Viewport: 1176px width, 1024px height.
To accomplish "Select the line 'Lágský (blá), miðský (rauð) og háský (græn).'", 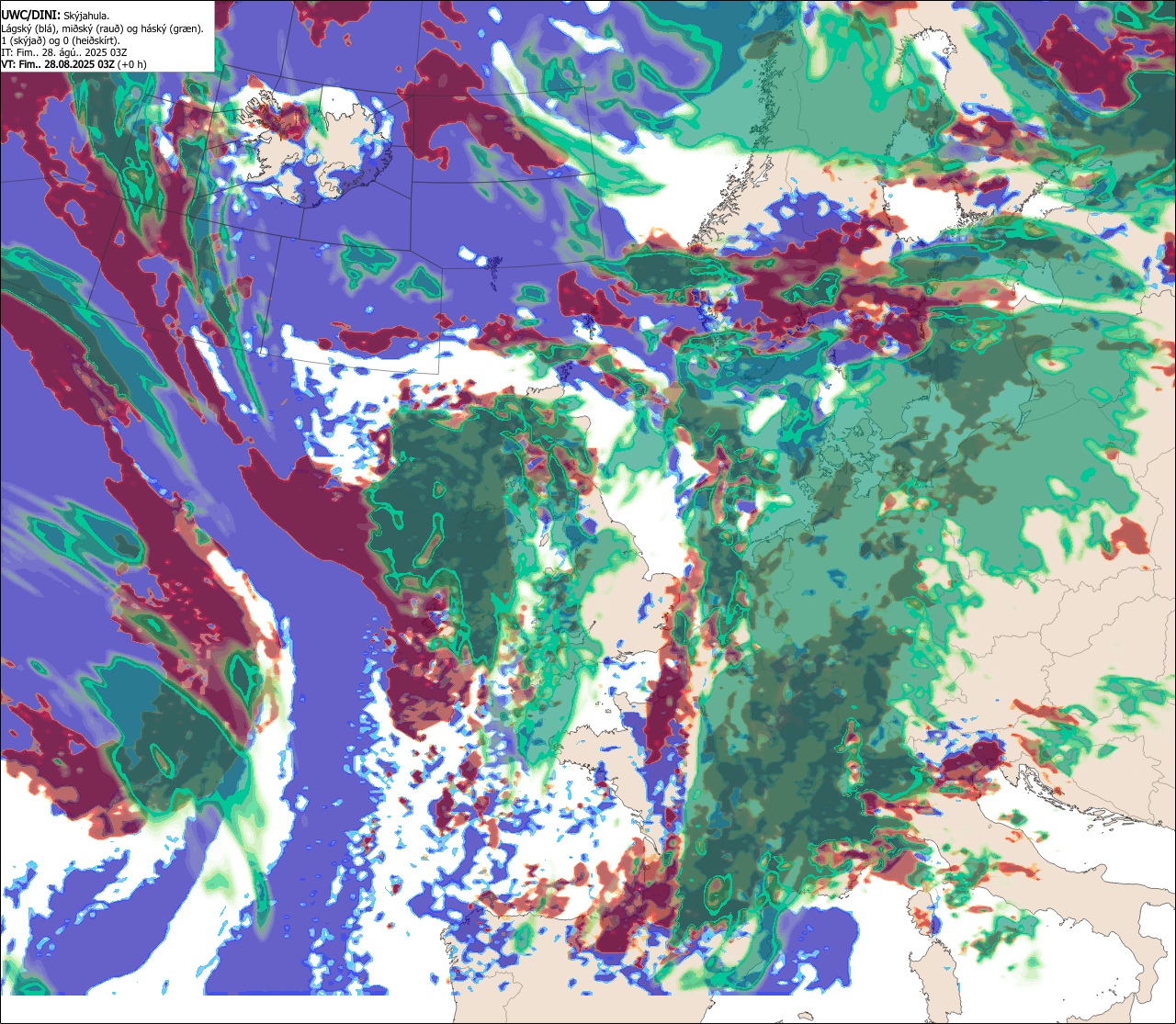I will tap(102, 28).
